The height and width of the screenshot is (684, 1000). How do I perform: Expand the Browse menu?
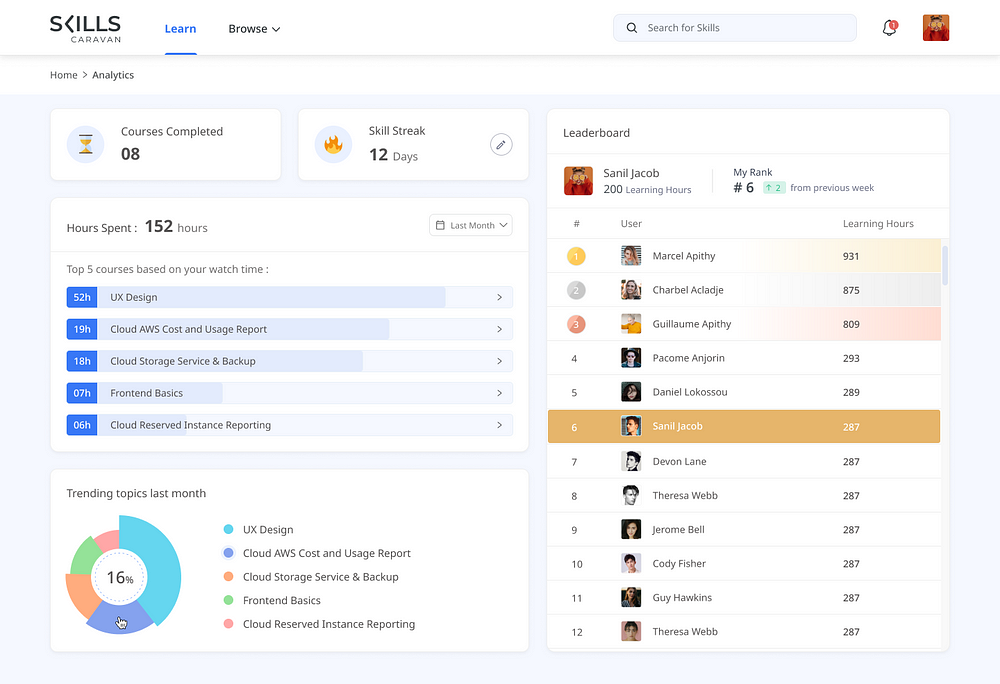point(254,29)
